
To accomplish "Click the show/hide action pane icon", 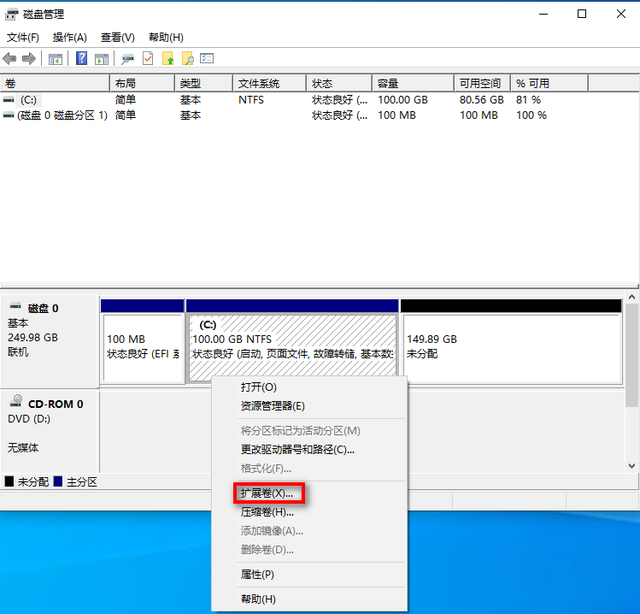I will click(x=101, y=59).
